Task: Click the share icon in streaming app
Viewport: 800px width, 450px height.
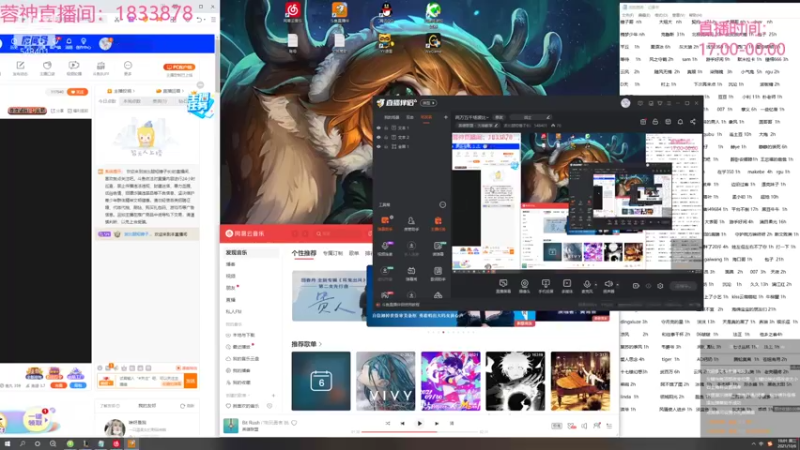Action: point(693,122)
